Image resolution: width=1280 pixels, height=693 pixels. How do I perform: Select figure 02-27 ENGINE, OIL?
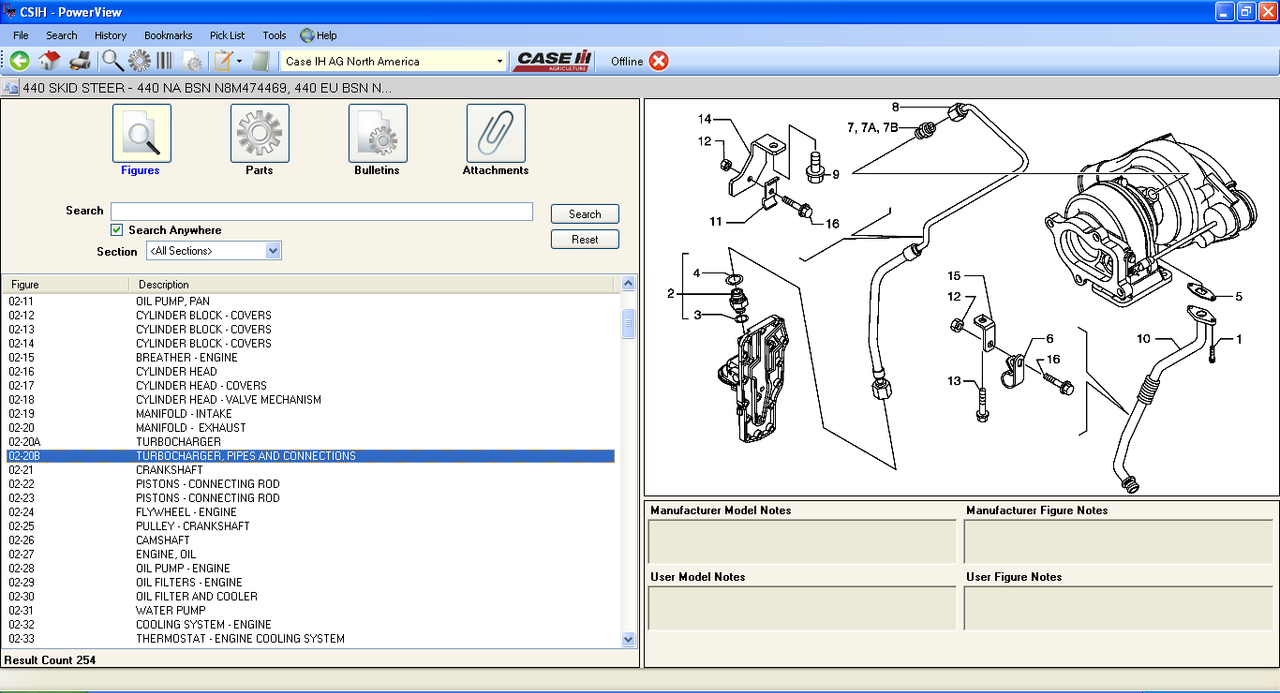310,554
